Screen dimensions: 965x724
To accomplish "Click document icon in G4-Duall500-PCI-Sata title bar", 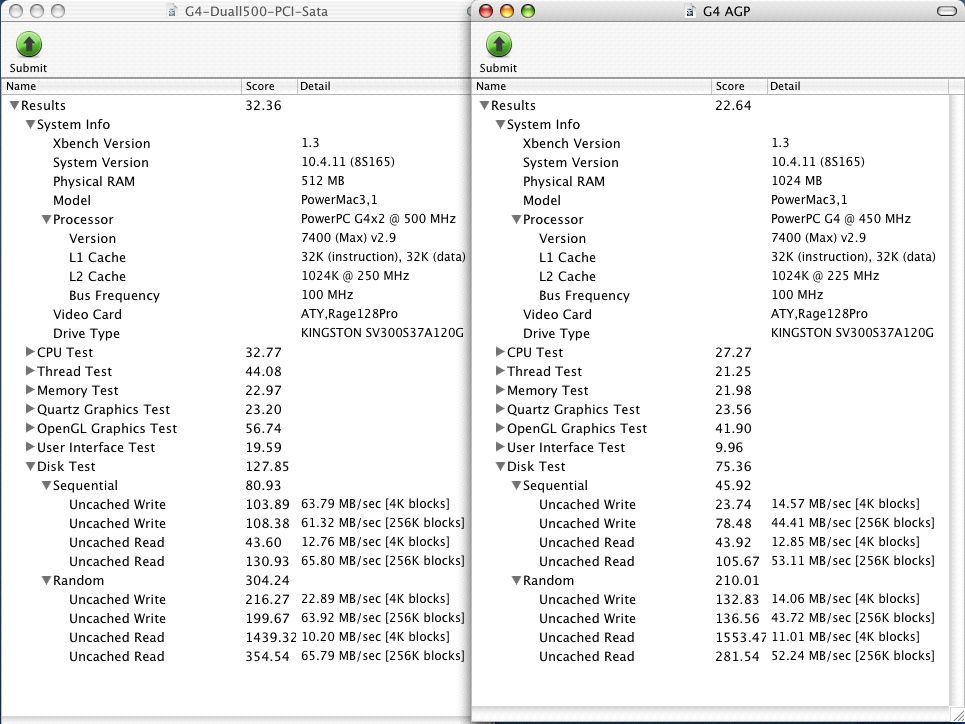I will coord(172,11).
